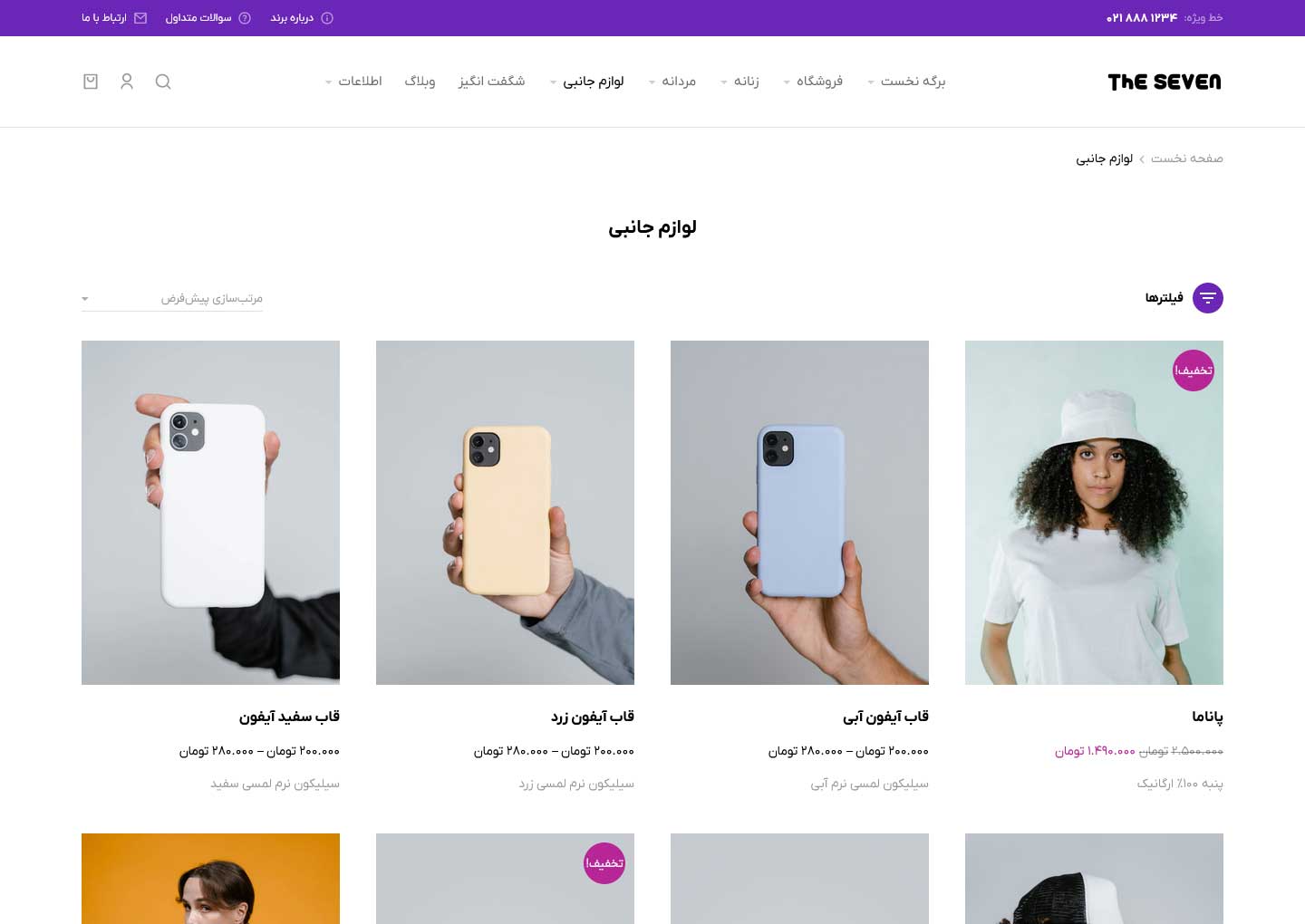Click the envelope icon beside ارتباط با ما
The image size is (1305, 924).
tap(140, 18)
